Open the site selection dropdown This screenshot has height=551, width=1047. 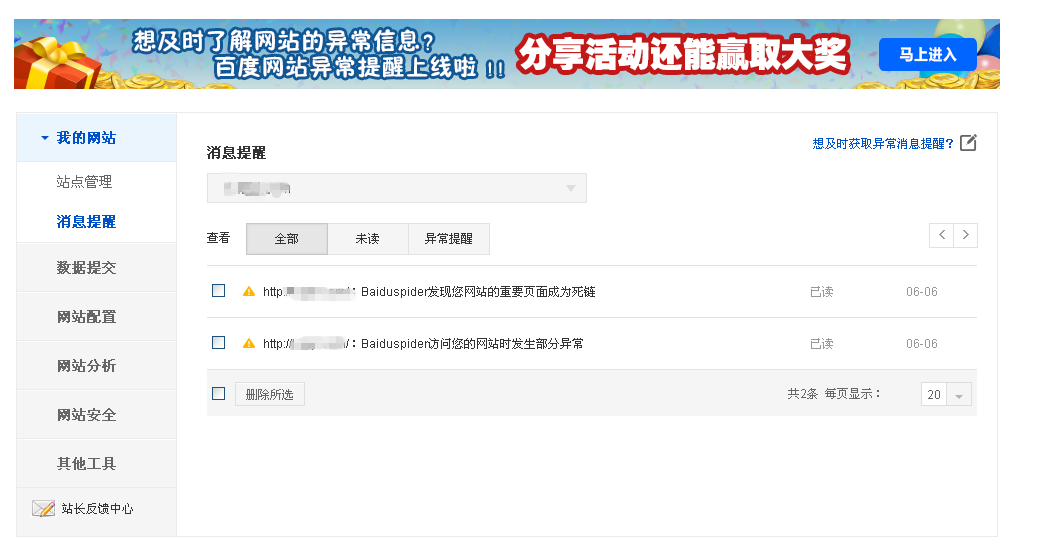(x=396, y=188)
